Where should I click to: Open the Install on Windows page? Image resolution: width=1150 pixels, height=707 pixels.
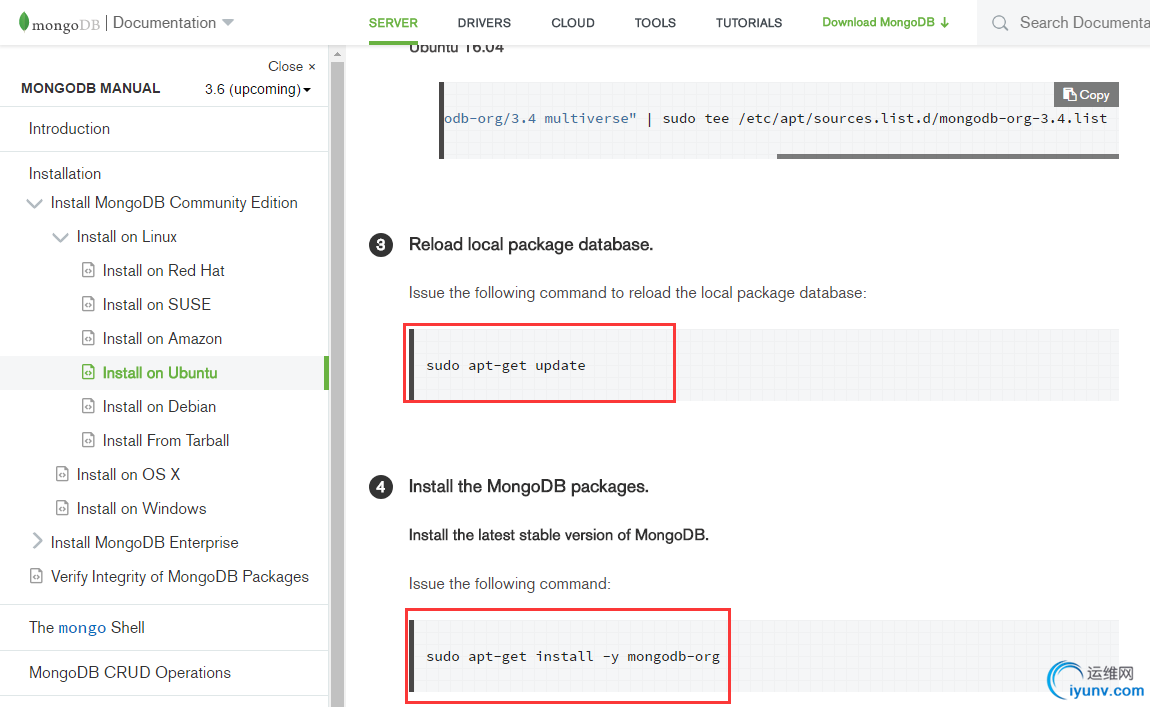[142, 508]
